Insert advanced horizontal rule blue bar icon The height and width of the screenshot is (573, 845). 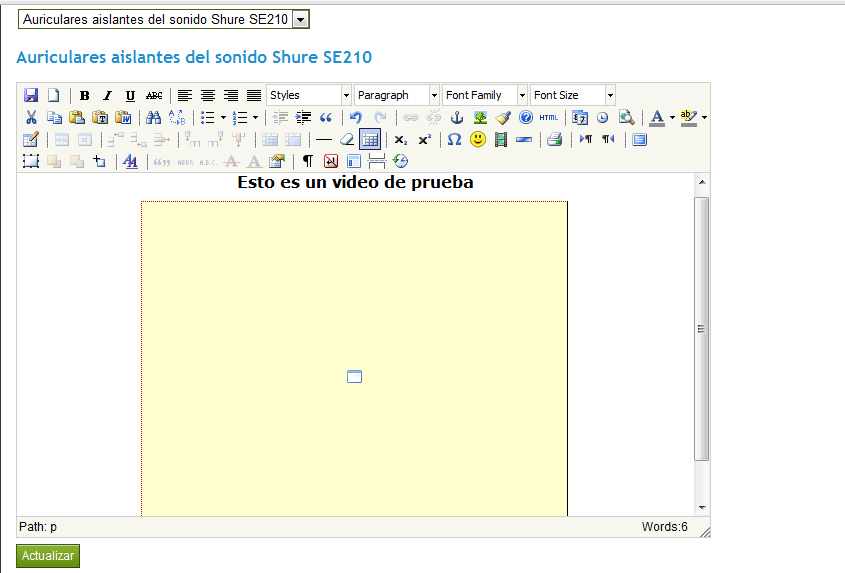coord(524,140)
